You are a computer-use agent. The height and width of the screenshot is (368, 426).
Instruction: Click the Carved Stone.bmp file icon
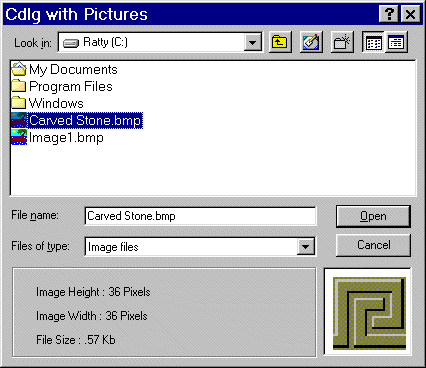[19, 120]
